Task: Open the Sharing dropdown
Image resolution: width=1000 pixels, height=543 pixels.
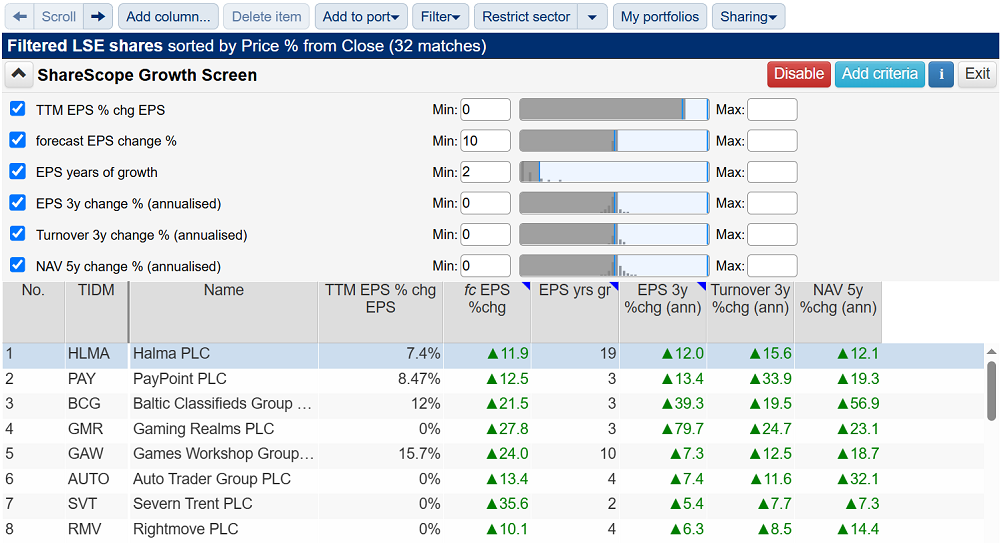Action: pos(749,17)
